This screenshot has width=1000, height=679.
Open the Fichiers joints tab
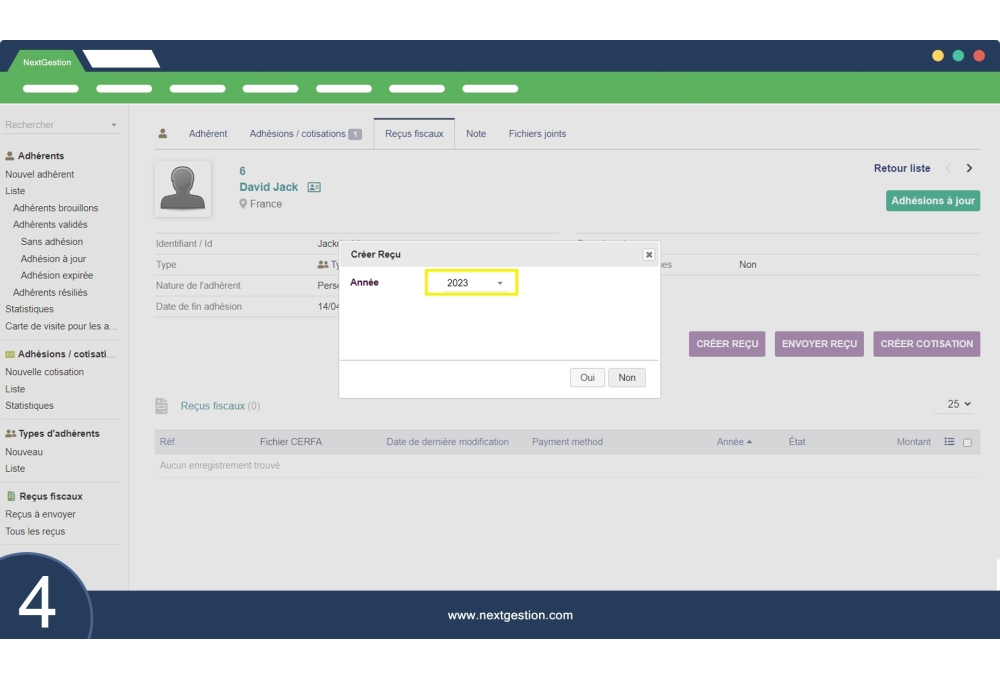click(537, 134)
